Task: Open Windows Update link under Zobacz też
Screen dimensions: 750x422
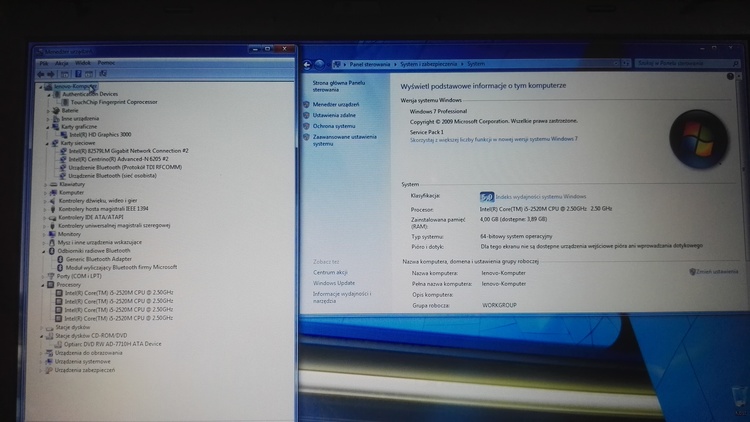Action: pos(334,283)
